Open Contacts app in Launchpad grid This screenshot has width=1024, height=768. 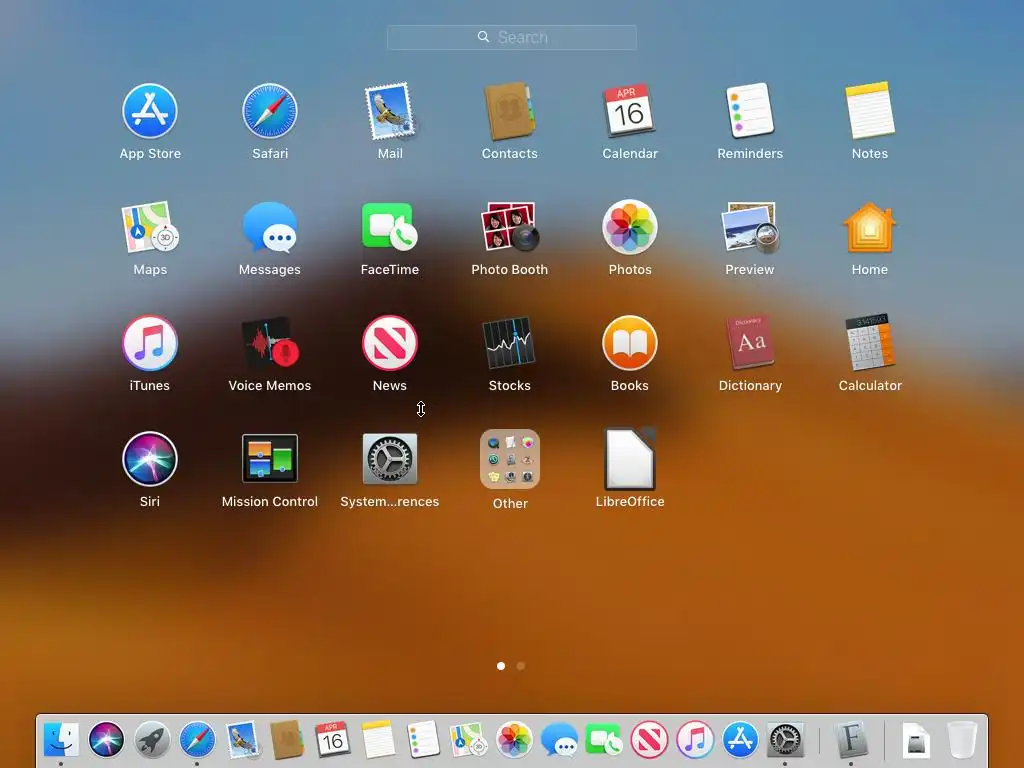tap(509, 111)
